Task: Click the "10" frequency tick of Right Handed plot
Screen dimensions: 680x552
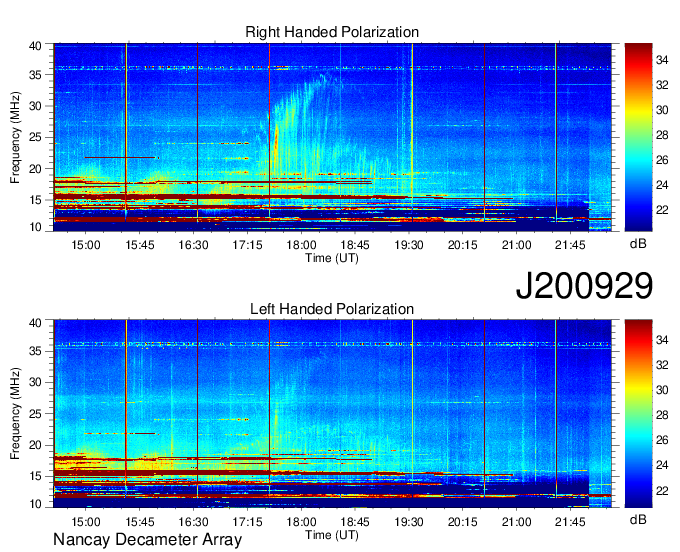Action: (35, 227)
